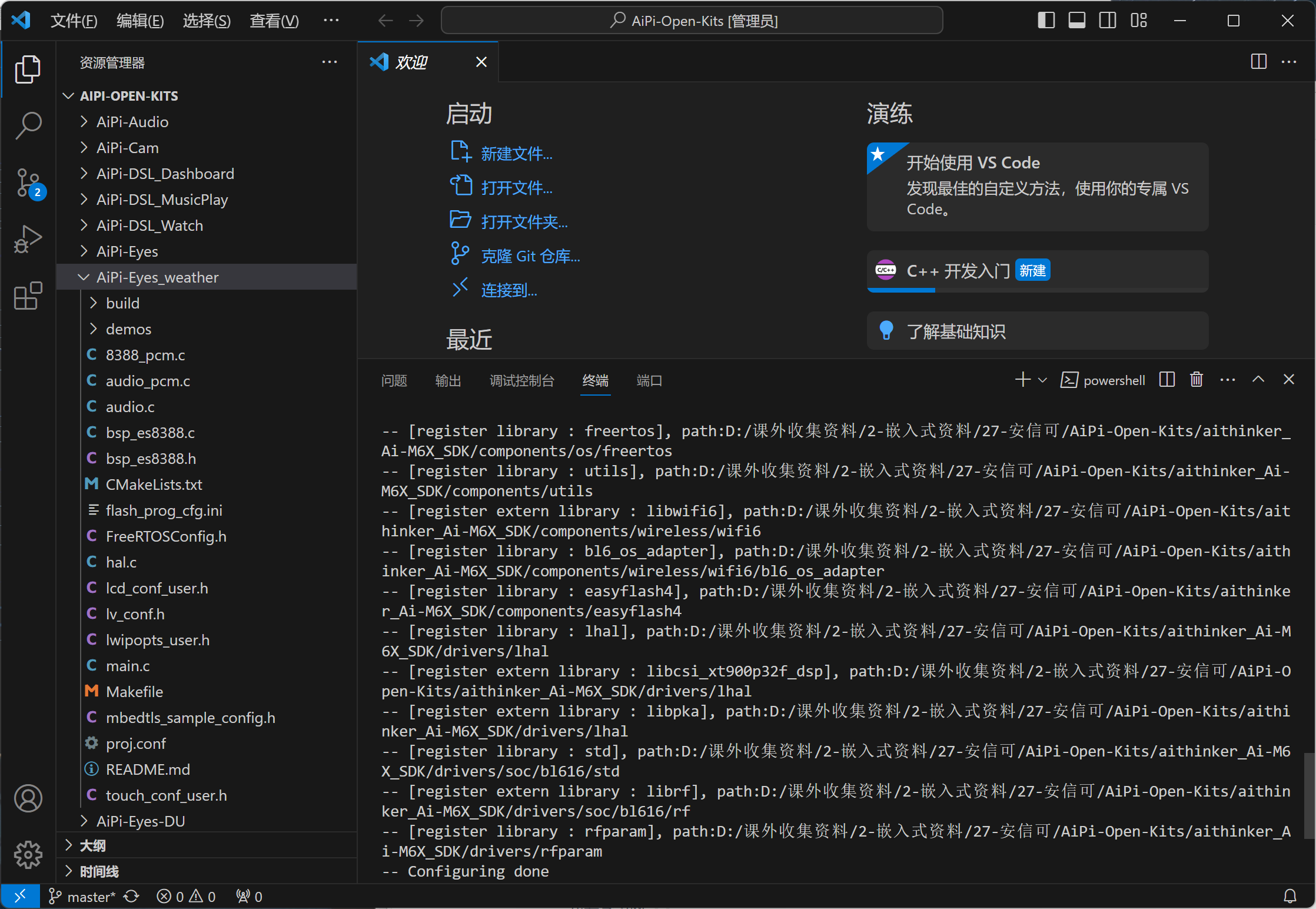
Task: Open the 查看(V) menu
Action: coord(274,21)
